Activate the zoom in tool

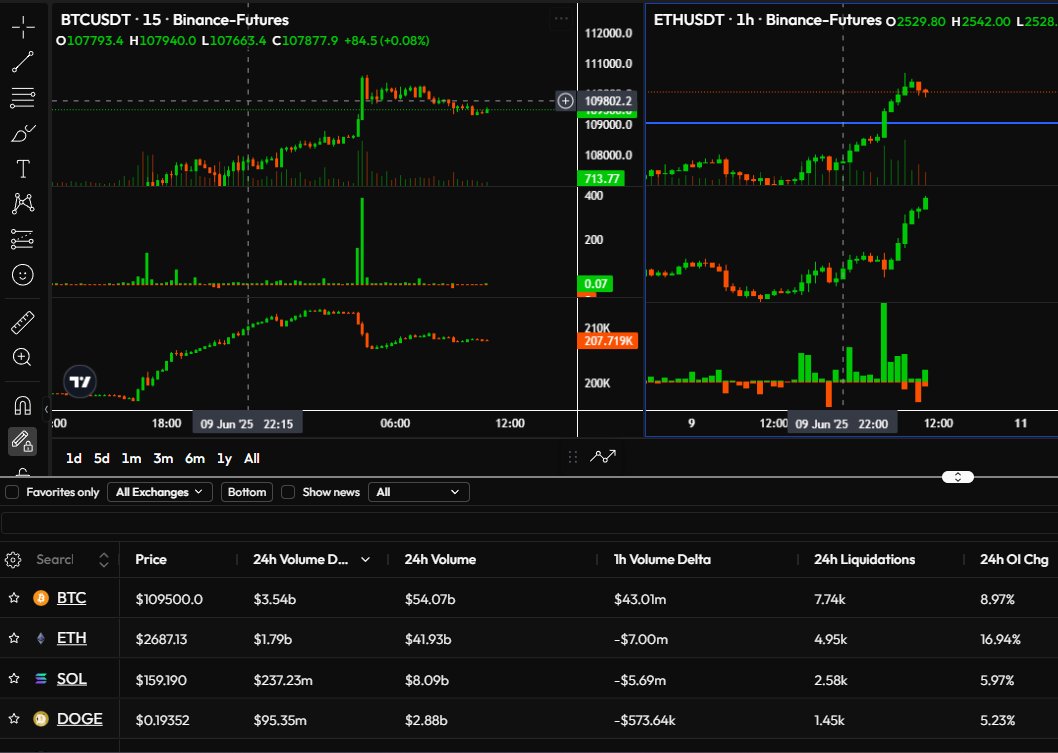coord(23,357)
